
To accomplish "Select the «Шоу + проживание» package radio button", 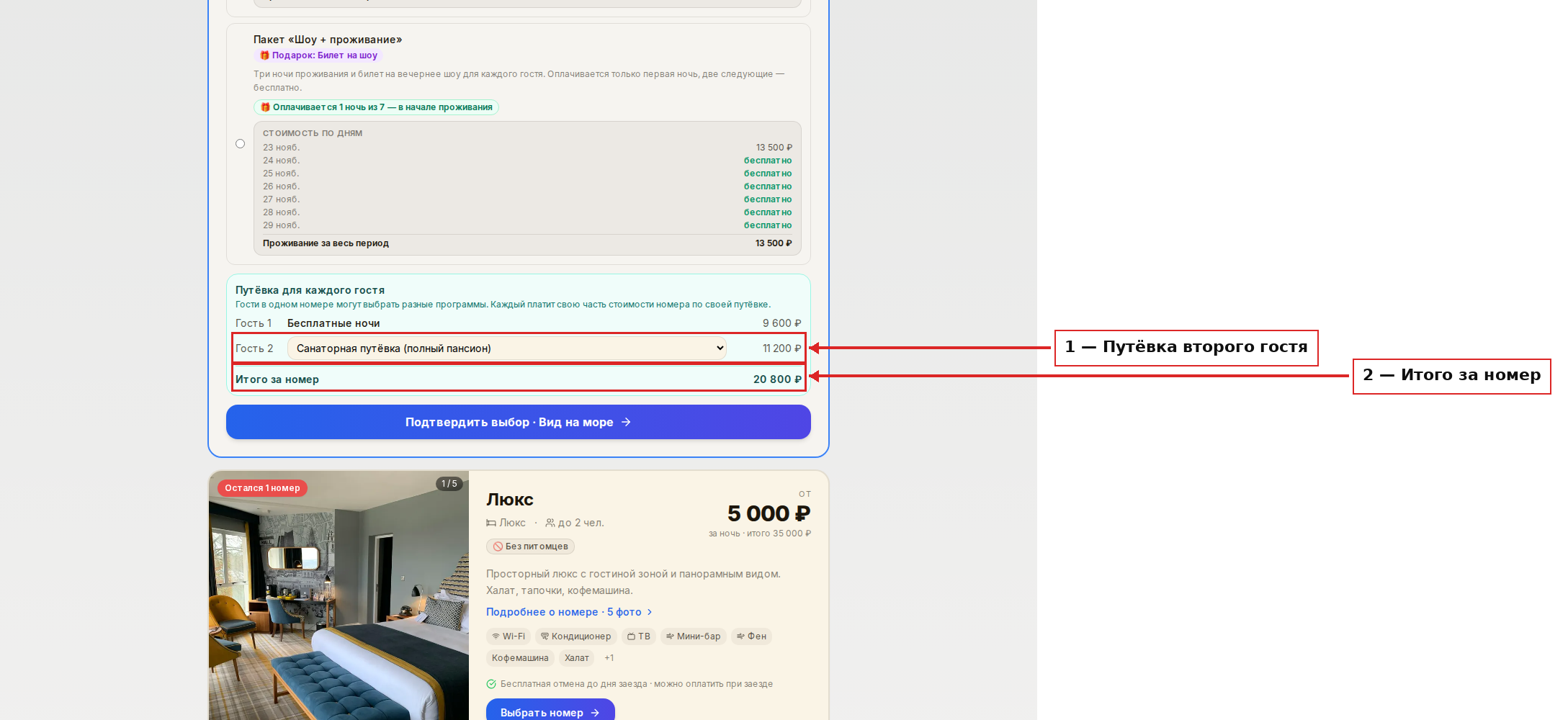I will pyautogui.click(x=241, y=144).
